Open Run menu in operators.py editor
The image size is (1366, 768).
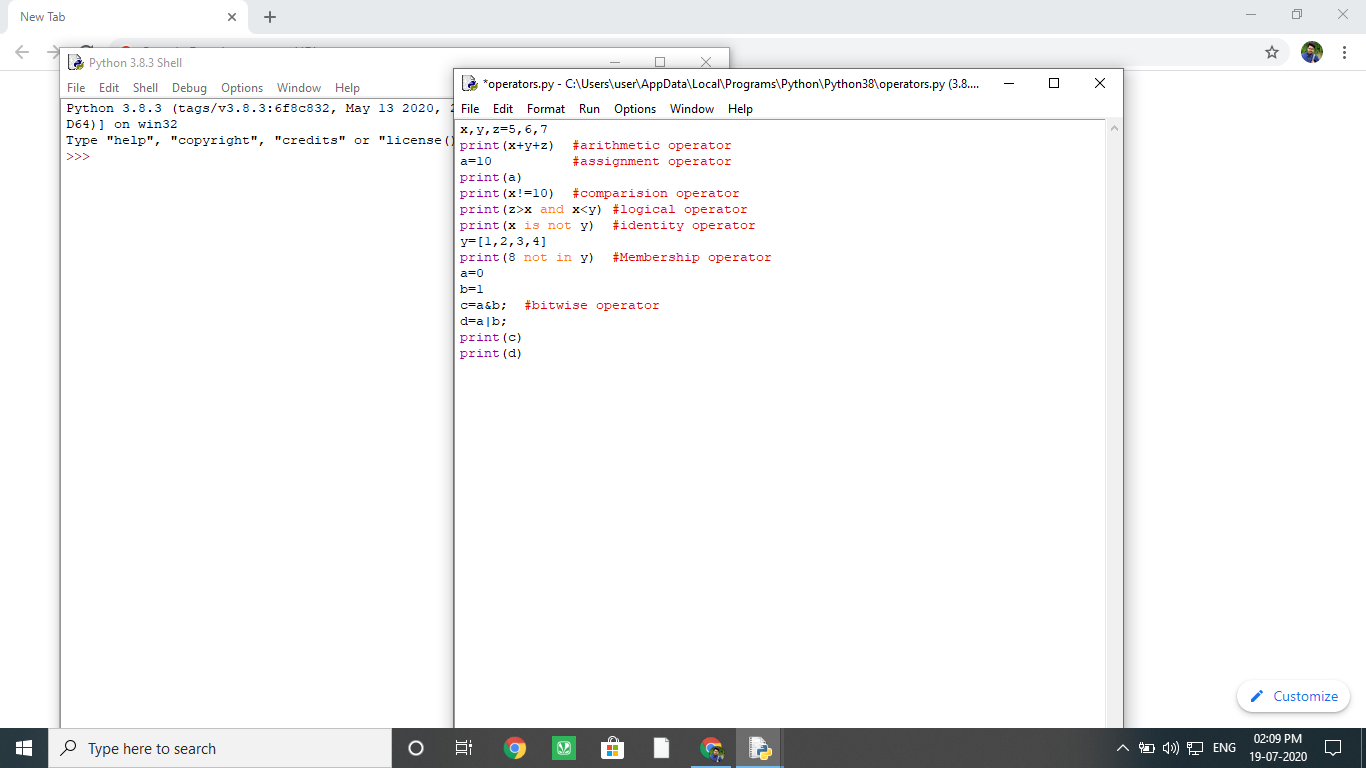click(x=589, y=109)
